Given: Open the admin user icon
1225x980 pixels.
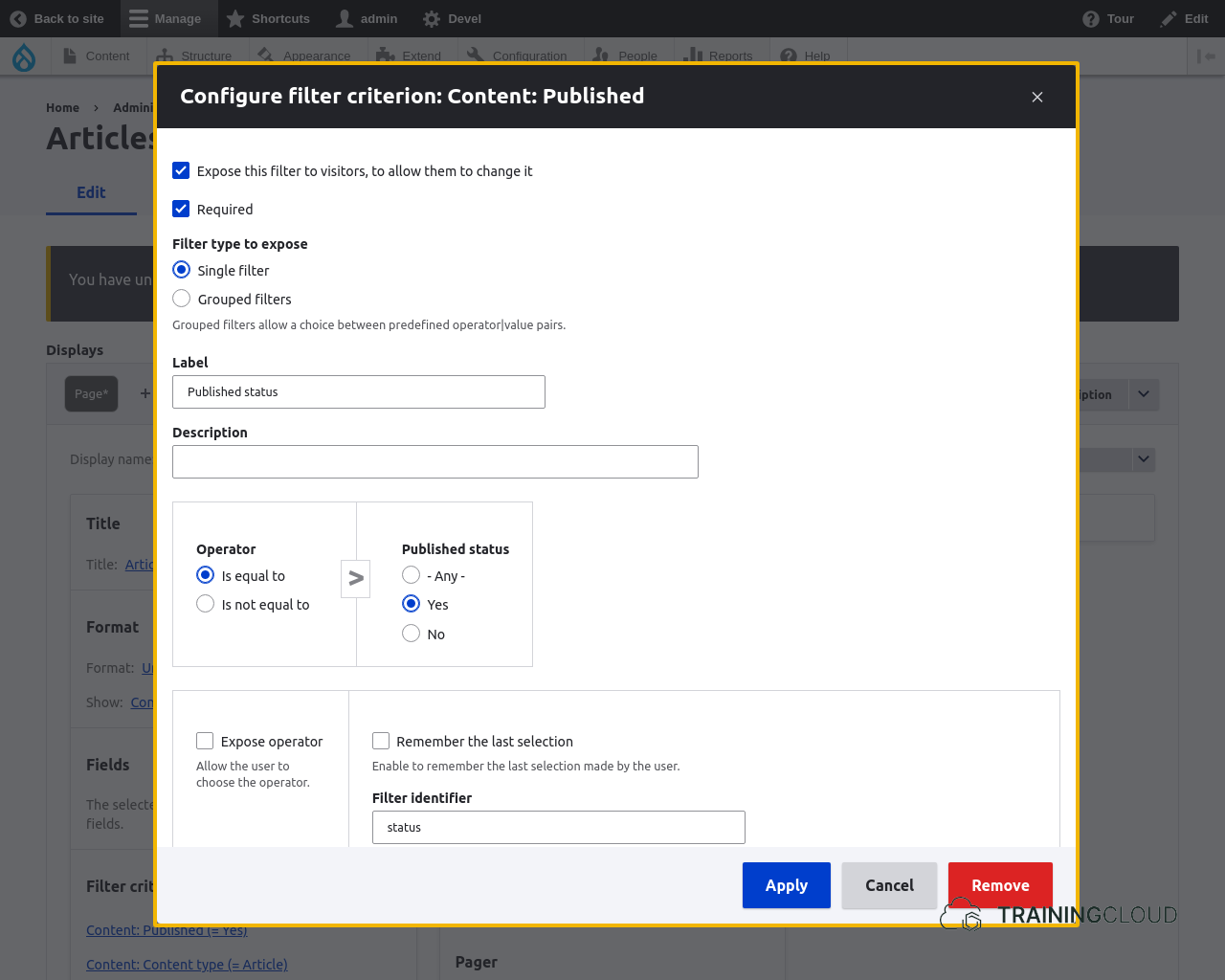Looking at the screenshot, I should (345, 19).
